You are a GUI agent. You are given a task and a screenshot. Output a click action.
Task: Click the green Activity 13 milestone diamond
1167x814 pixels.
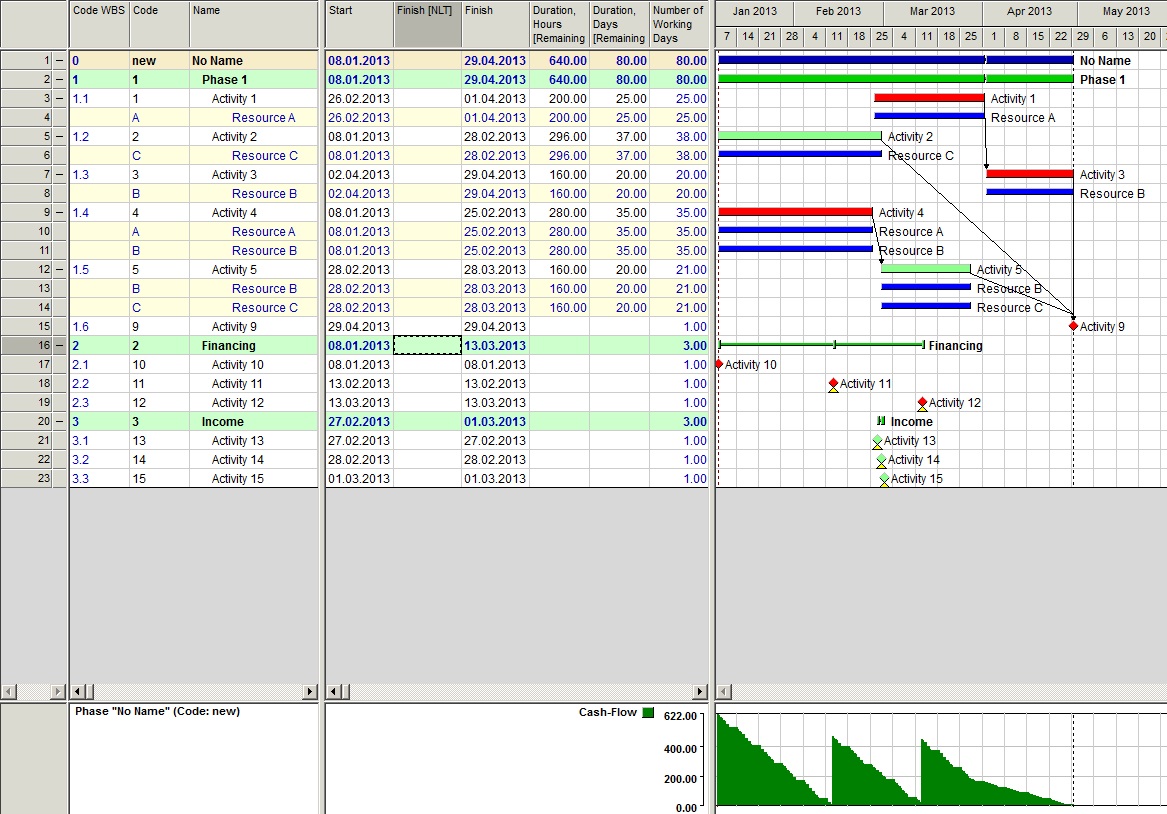pos(877,441)
